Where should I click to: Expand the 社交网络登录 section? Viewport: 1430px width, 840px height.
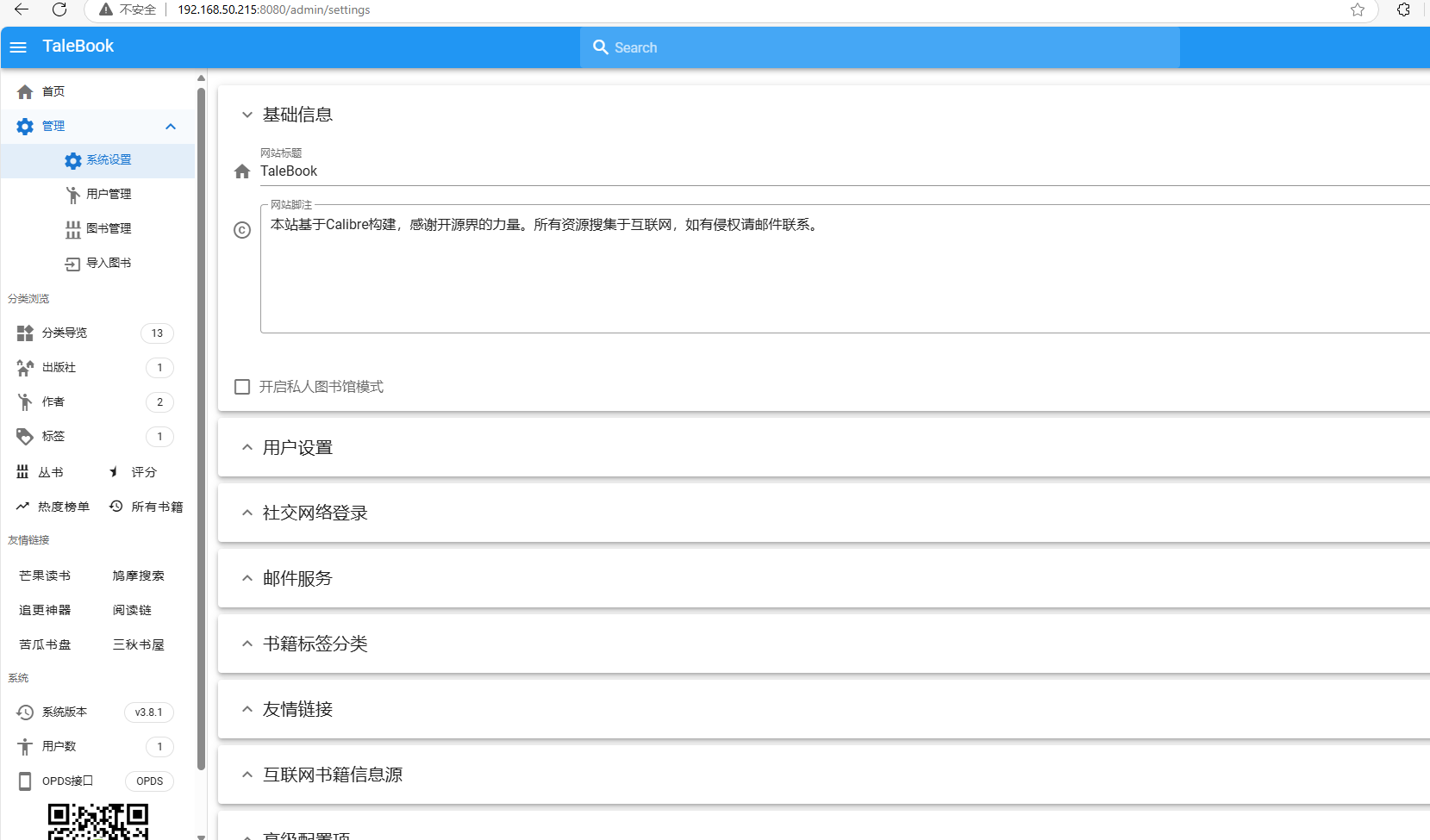tap(247, 513)
